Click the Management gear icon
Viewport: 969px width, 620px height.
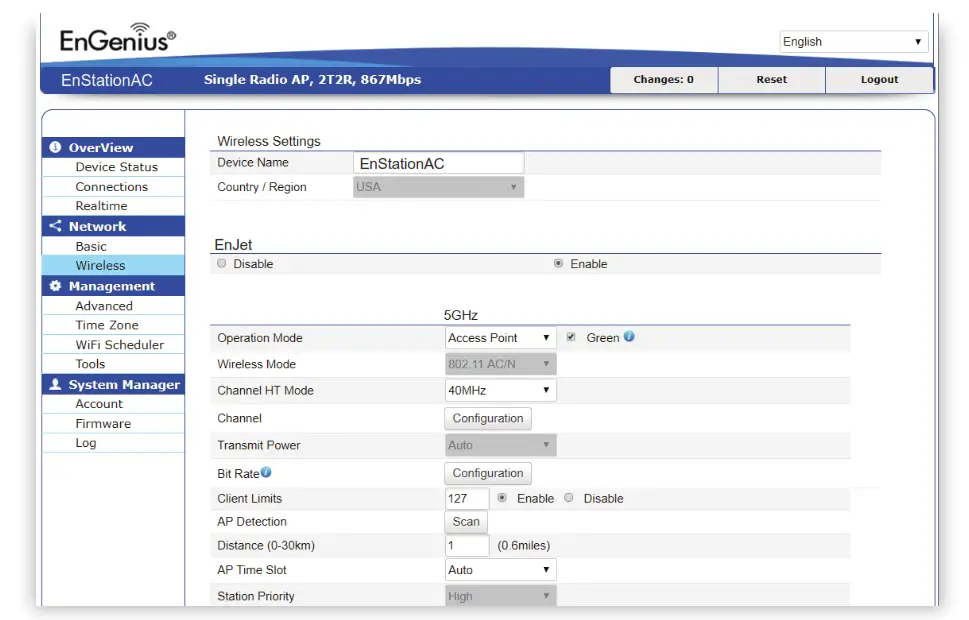(x=55, y=286)
